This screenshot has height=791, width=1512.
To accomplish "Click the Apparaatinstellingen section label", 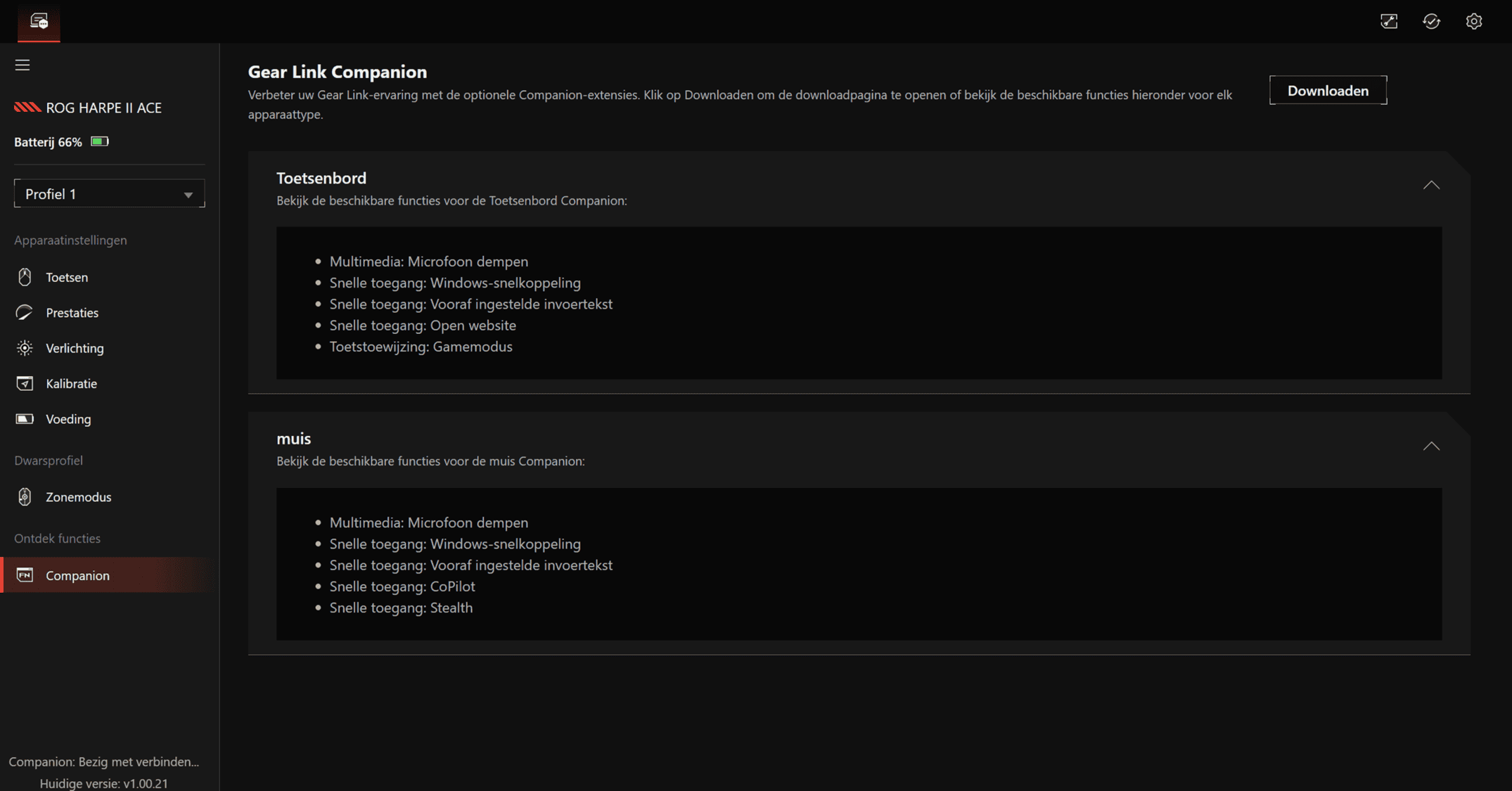I will coord(70,240).
